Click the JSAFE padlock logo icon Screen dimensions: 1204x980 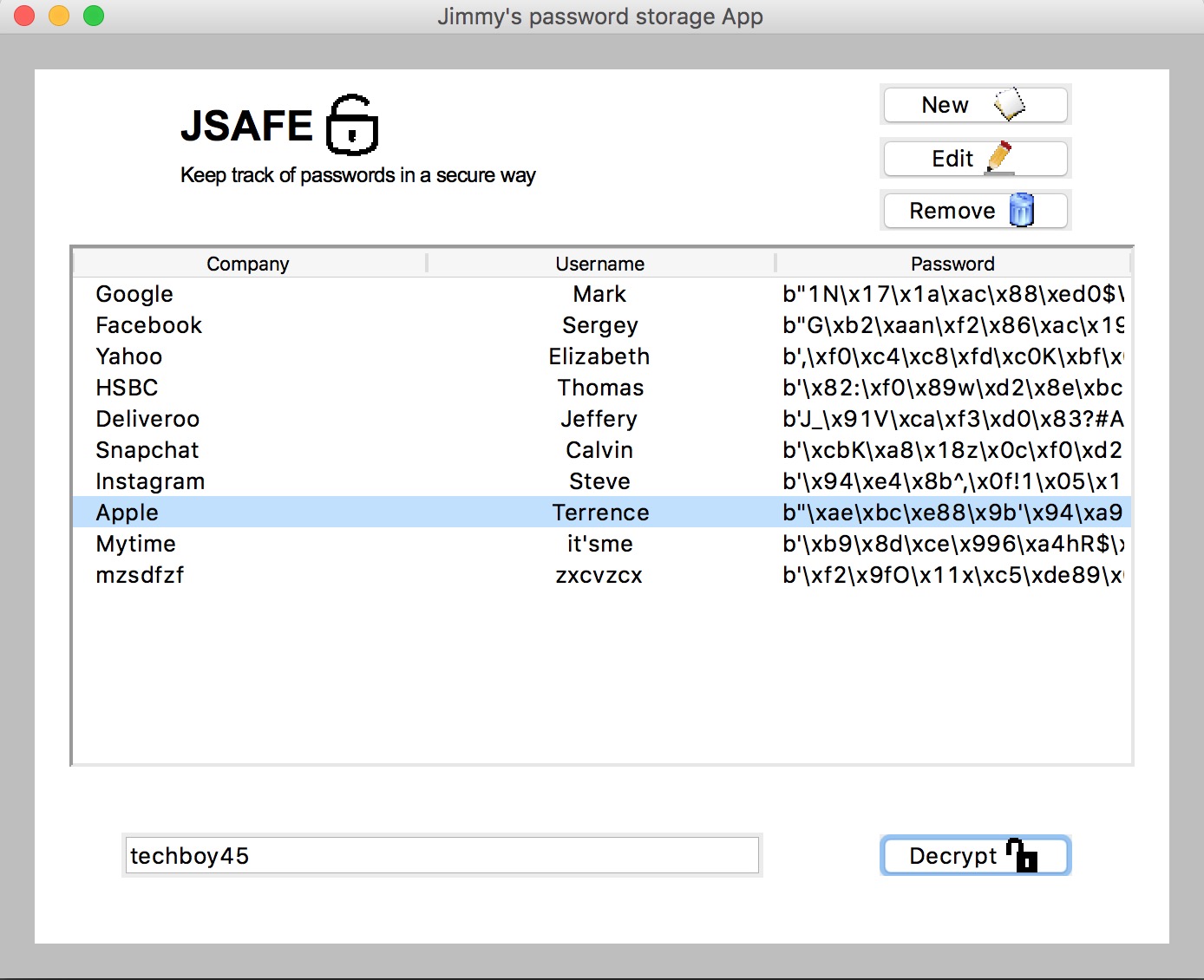351,123
